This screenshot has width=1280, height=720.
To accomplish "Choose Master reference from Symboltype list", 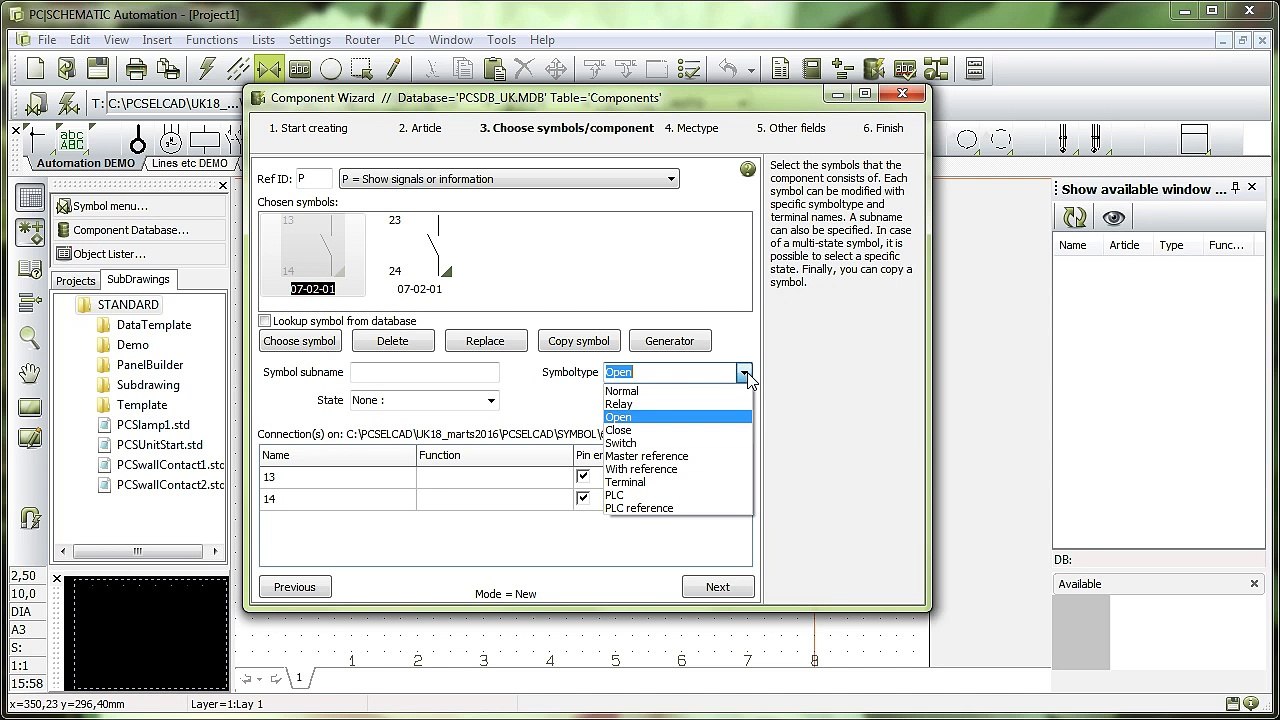I will [x=646, y=456].
